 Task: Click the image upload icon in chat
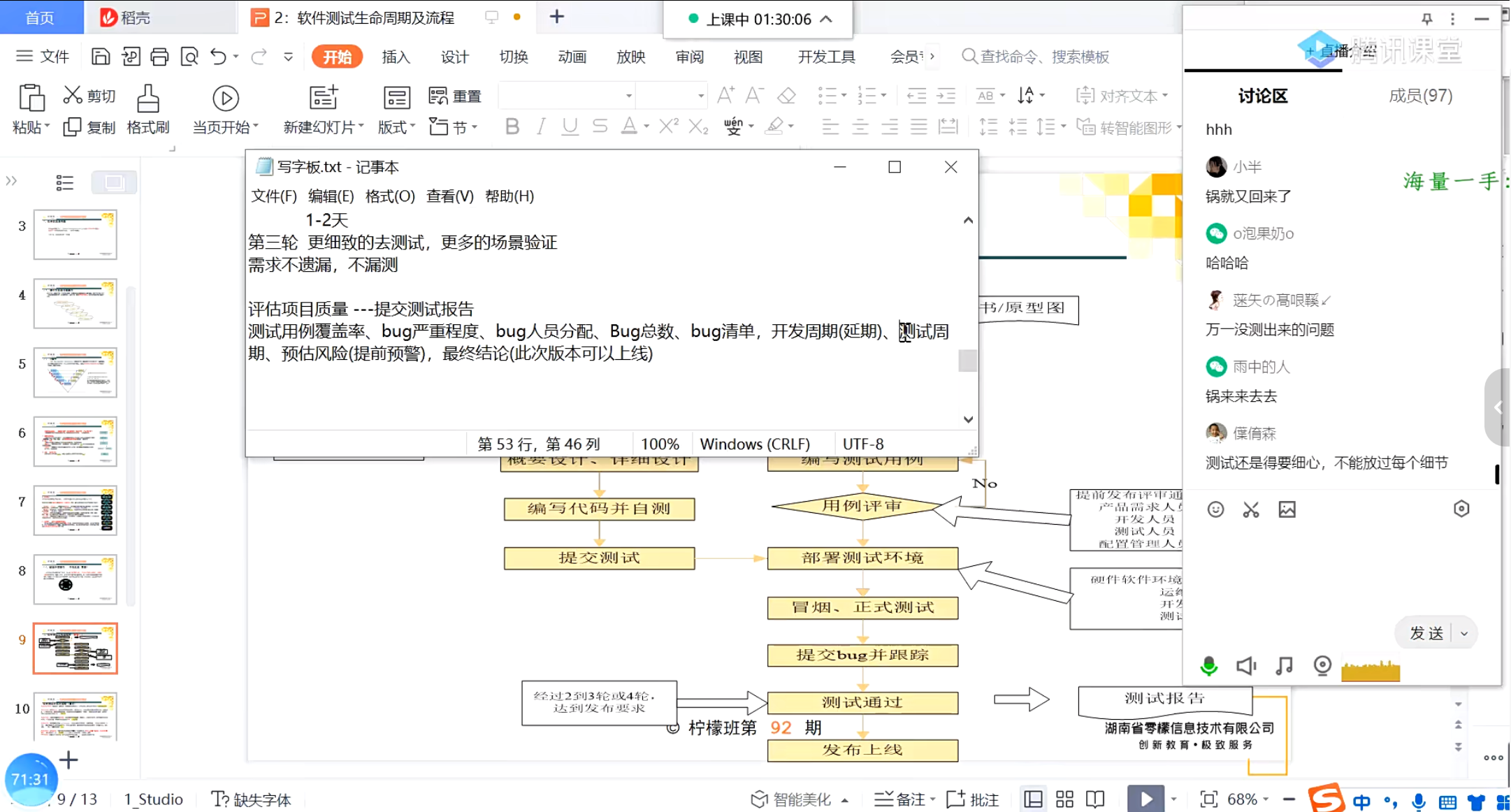[x=1287, y=509]
